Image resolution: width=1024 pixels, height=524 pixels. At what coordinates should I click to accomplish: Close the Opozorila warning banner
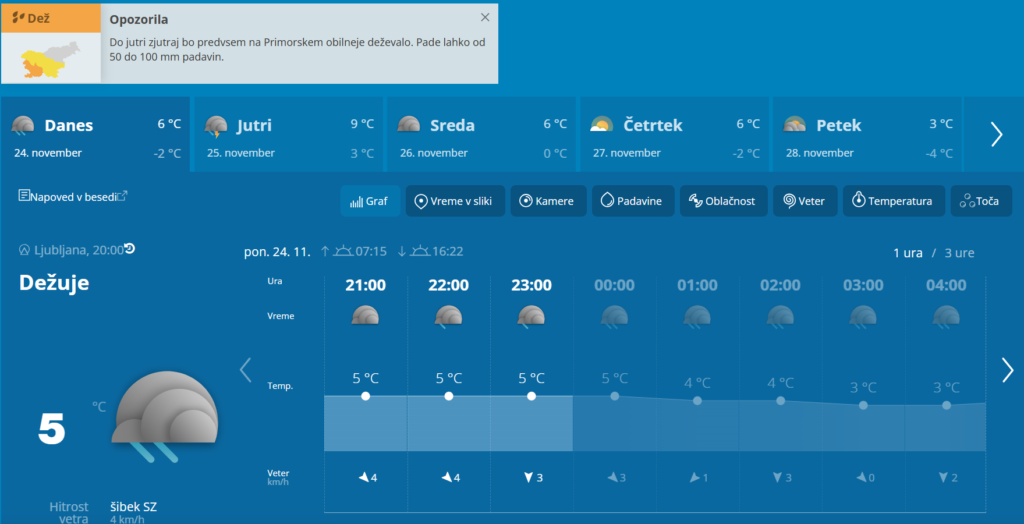(x=485, y=17)
